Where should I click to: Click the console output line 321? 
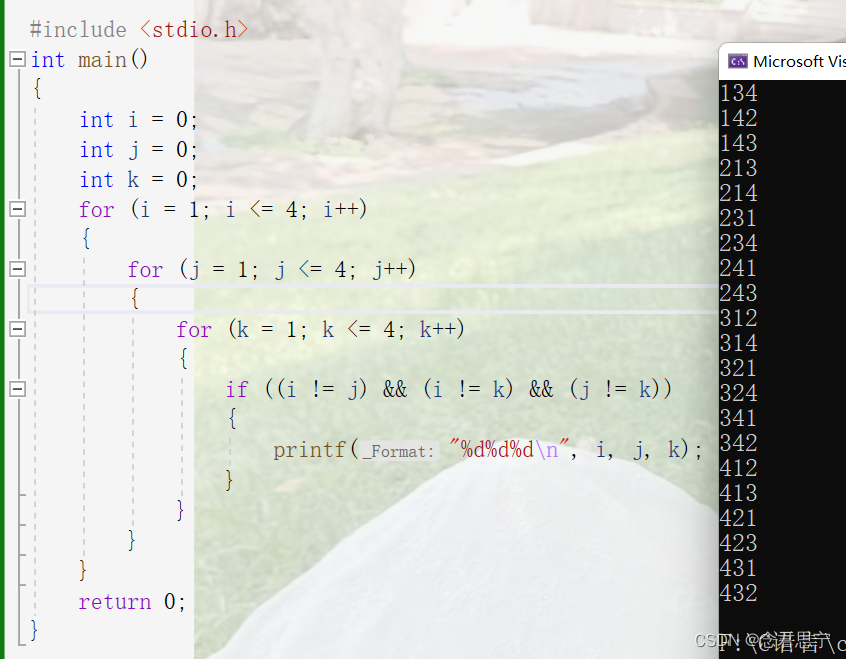point(739,368)
